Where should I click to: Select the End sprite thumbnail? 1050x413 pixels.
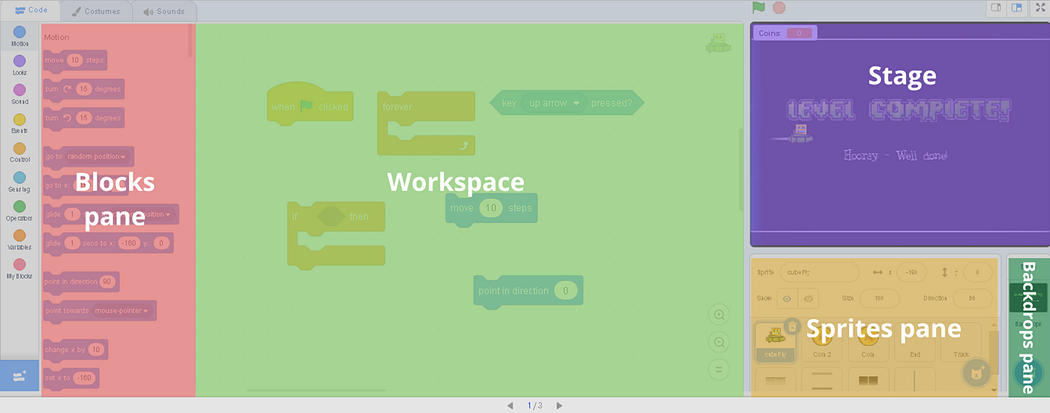(x=915, y=343)
